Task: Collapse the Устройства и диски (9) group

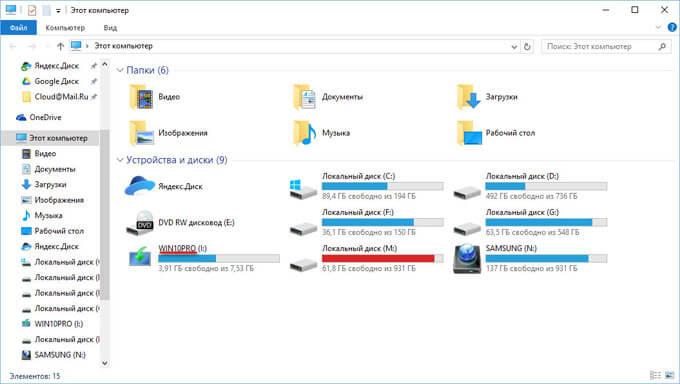Action: point(120,160)
